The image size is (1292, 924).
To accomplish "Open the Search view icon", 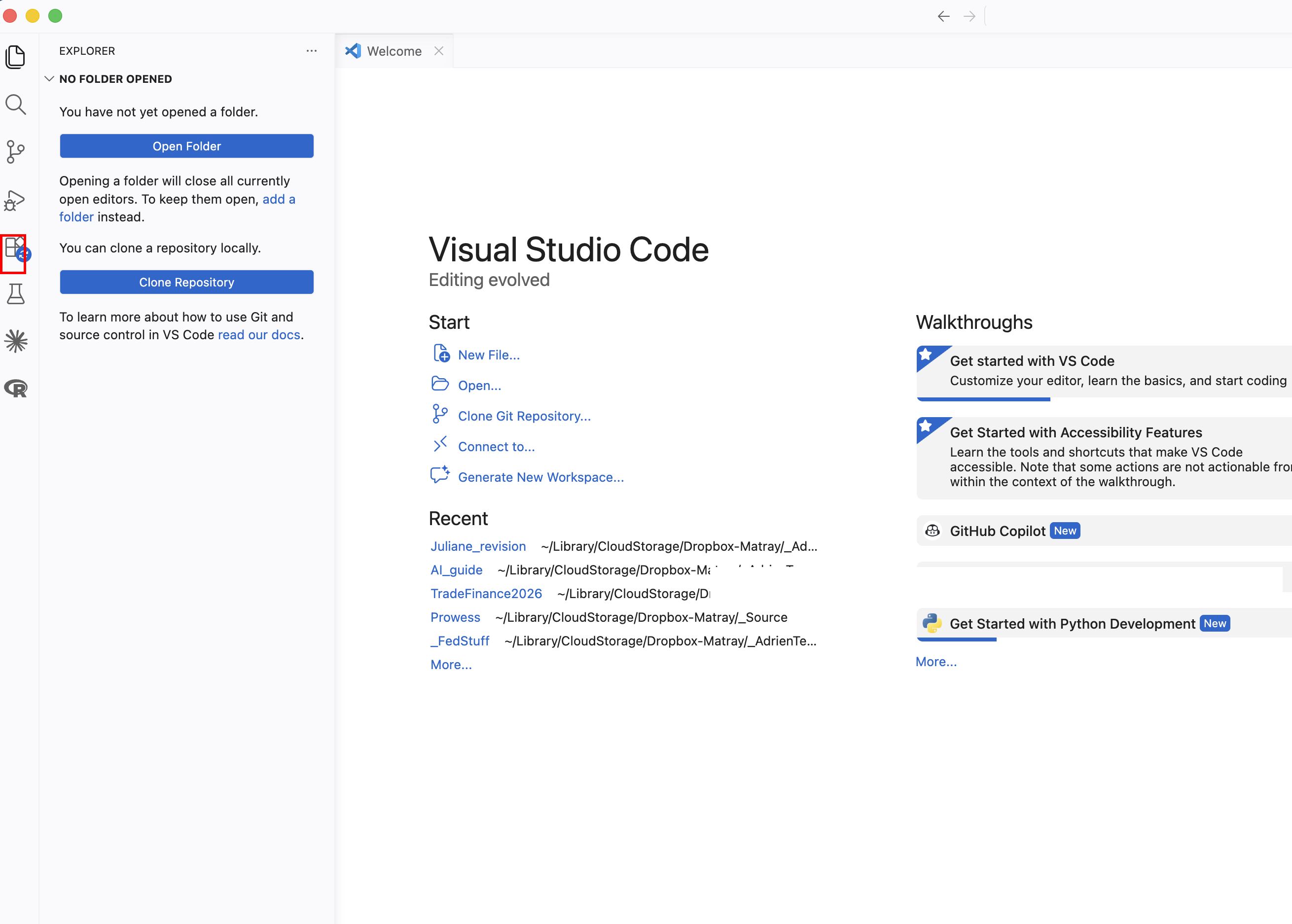I will point(15,105).
